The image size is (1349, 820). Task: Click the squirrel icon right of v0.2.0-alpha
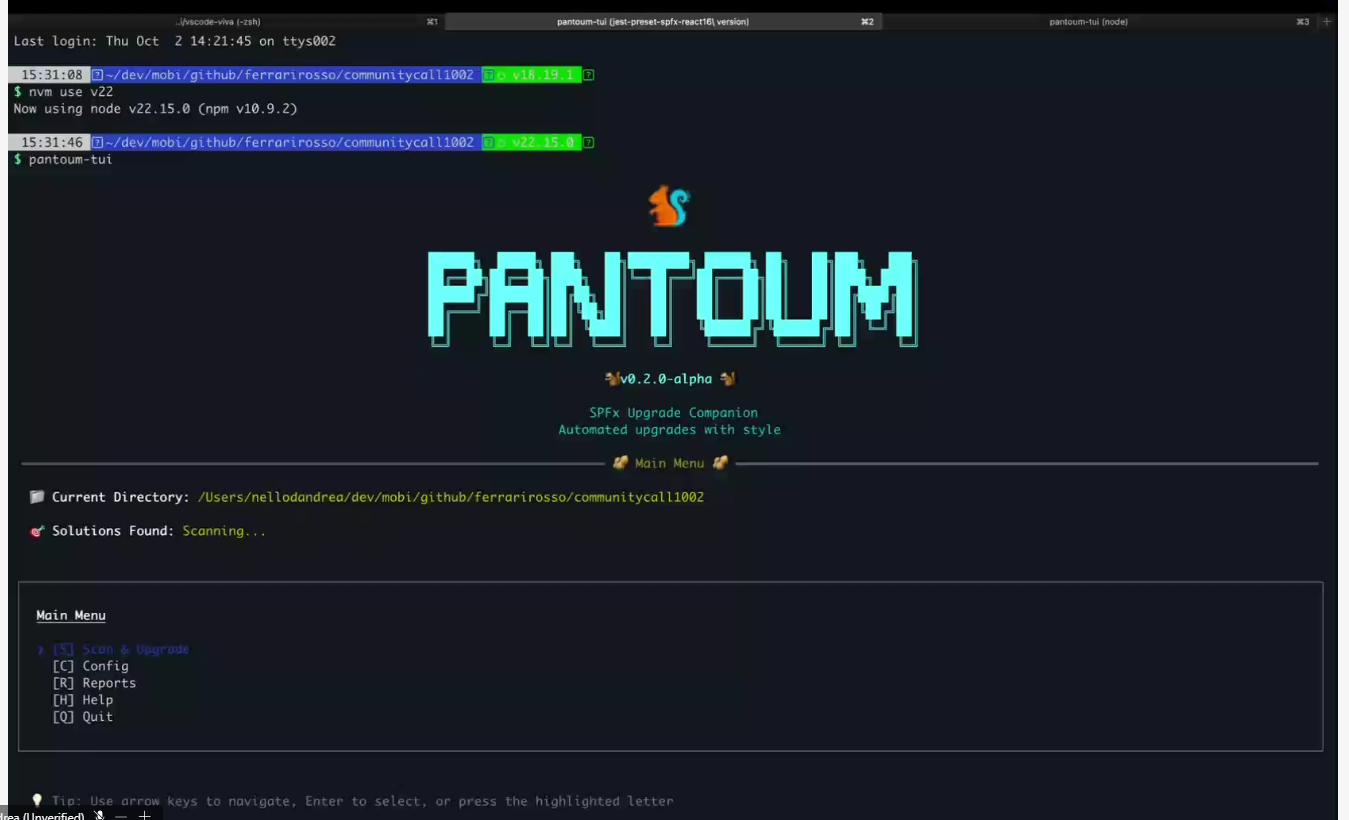pyautogui.click(x=727, y=379)
